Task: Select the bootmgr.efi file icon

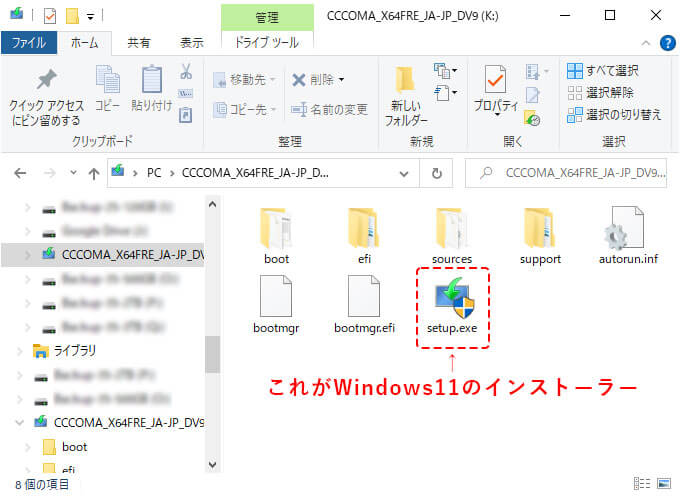Action: pyautogui.click(x=364, y=296)
